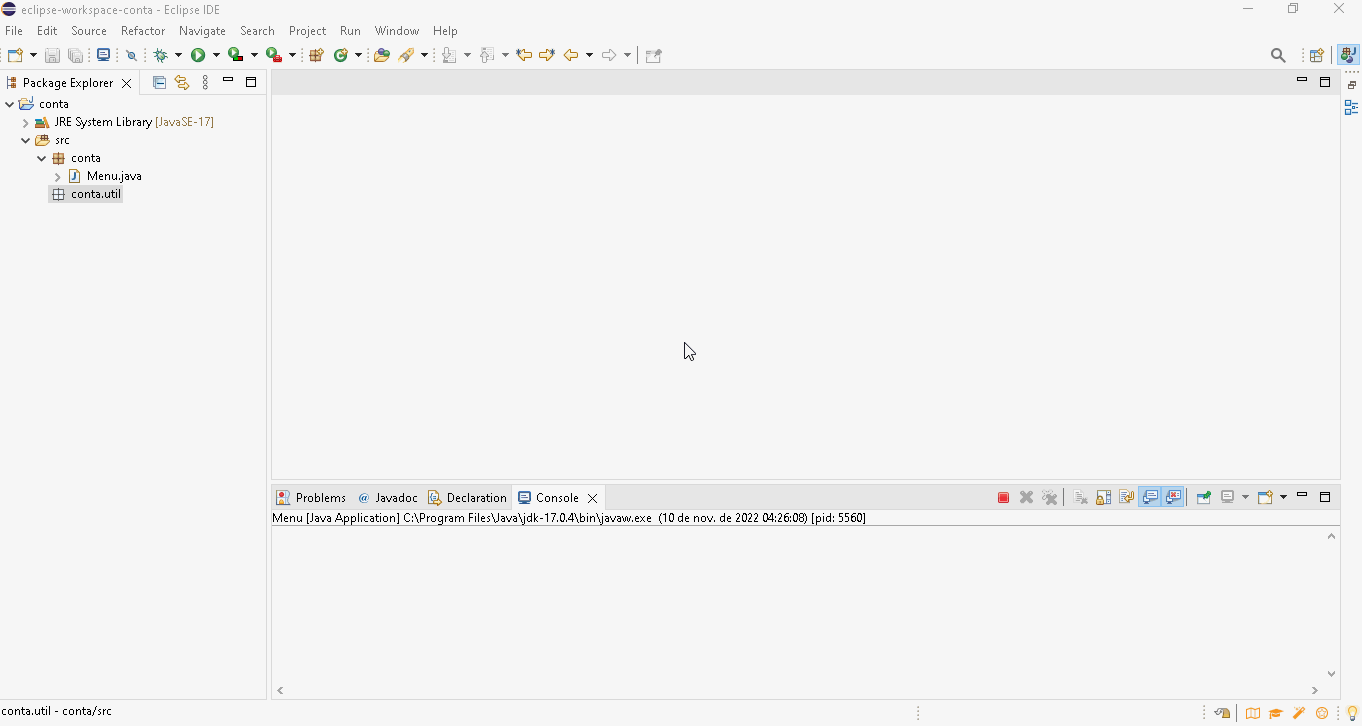The image size is (1362, 726).
Task: Run the program with green play icon
Action: pos(198,55)
